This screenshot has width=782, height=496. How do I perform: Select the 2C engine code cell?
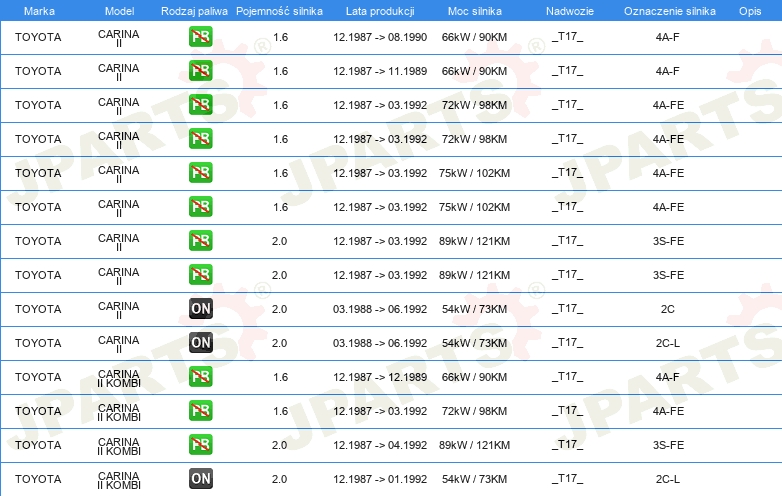pos(668,309)
